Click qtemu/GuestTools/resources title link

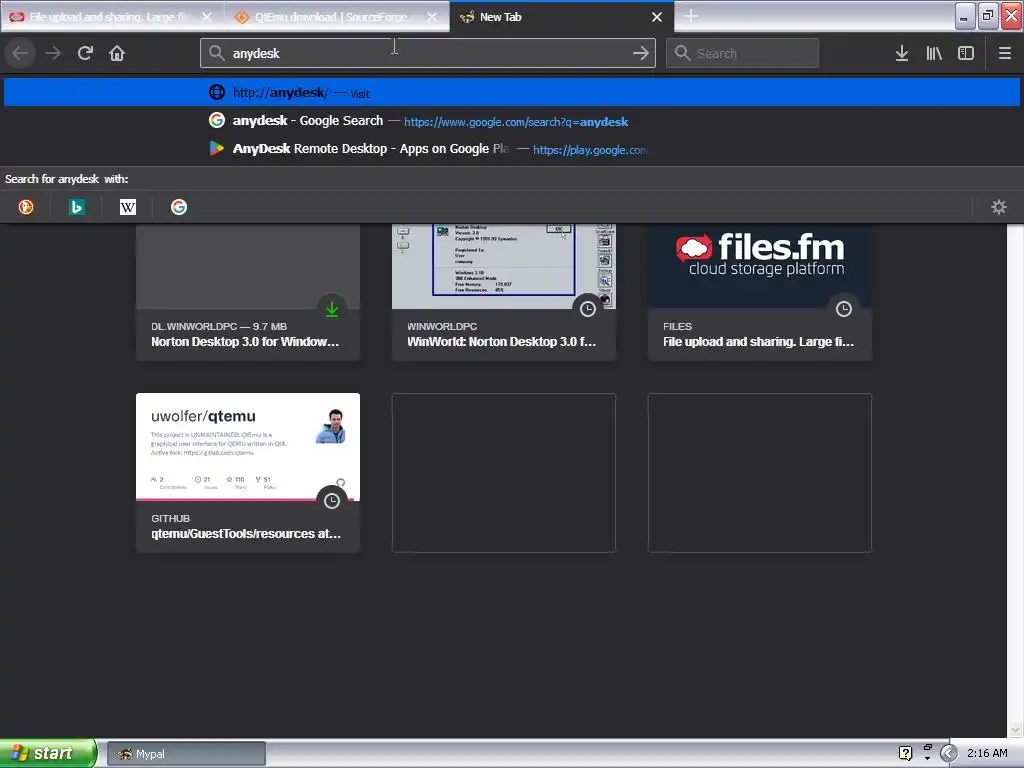[x=246, y=534]
